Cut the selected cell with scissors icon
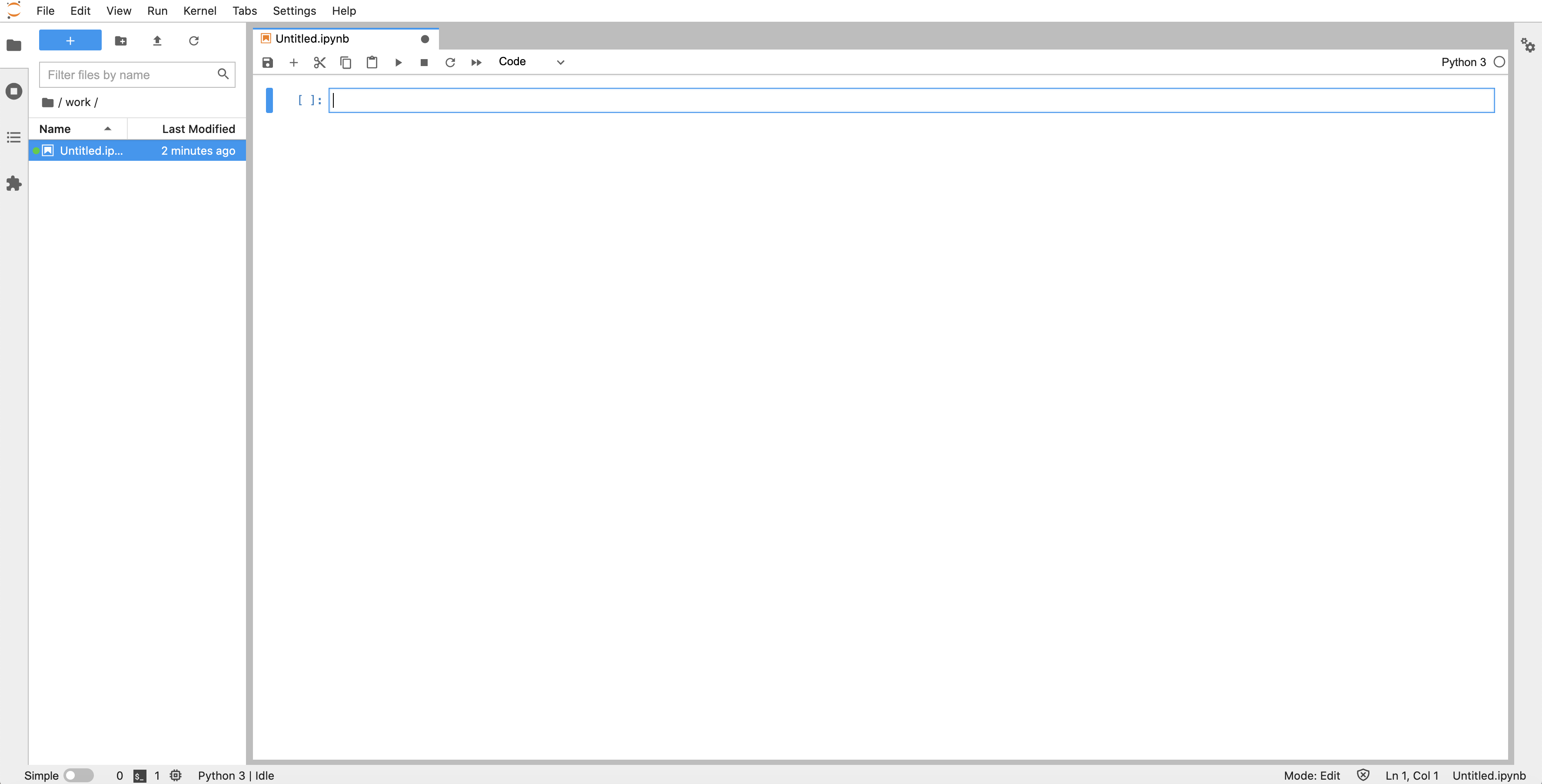Viewport: 1542px width, 784px height. click(x=319, y=62)
